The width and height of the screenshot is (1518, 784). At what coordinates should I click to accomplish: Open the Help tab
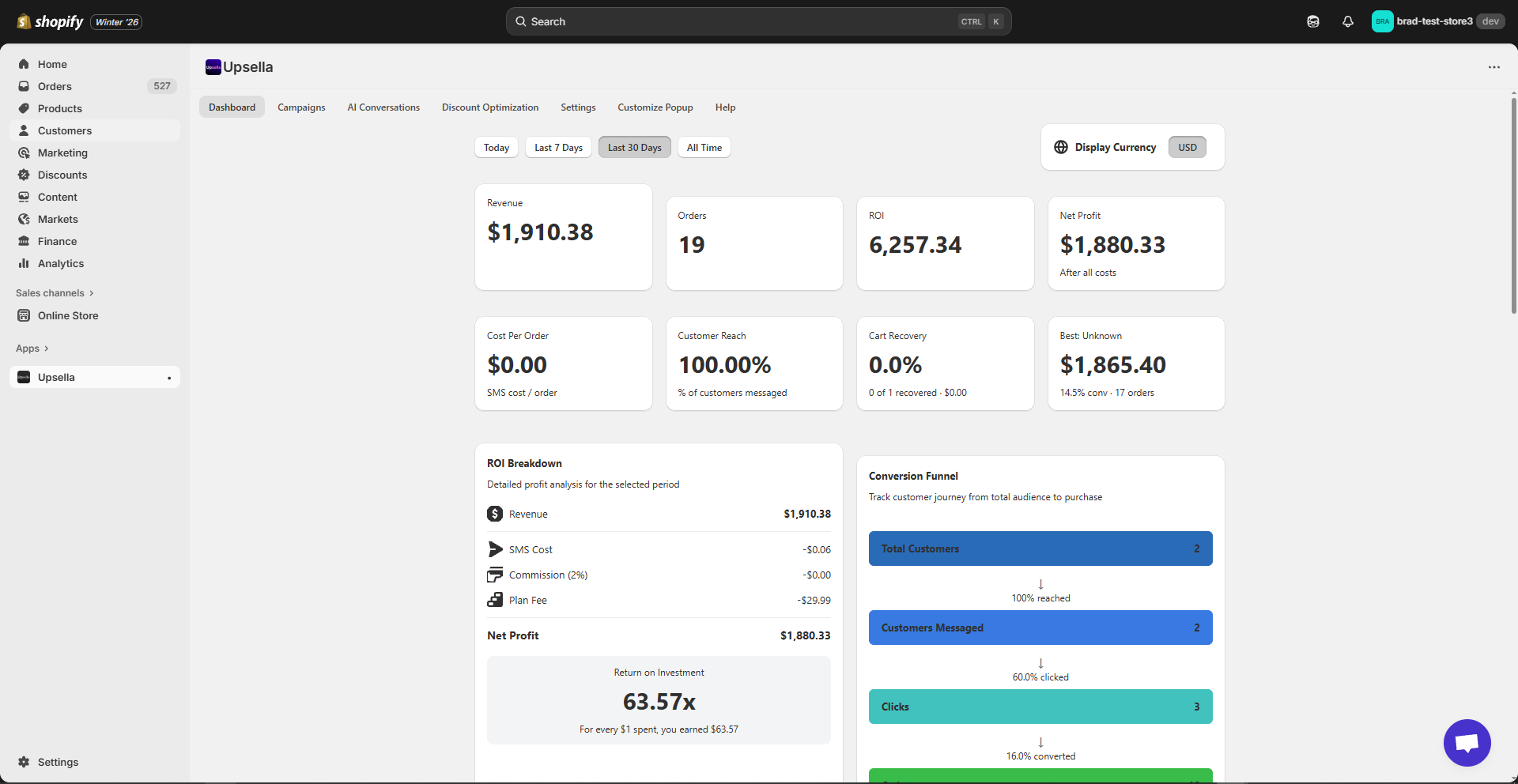click(x=725, y=107)
